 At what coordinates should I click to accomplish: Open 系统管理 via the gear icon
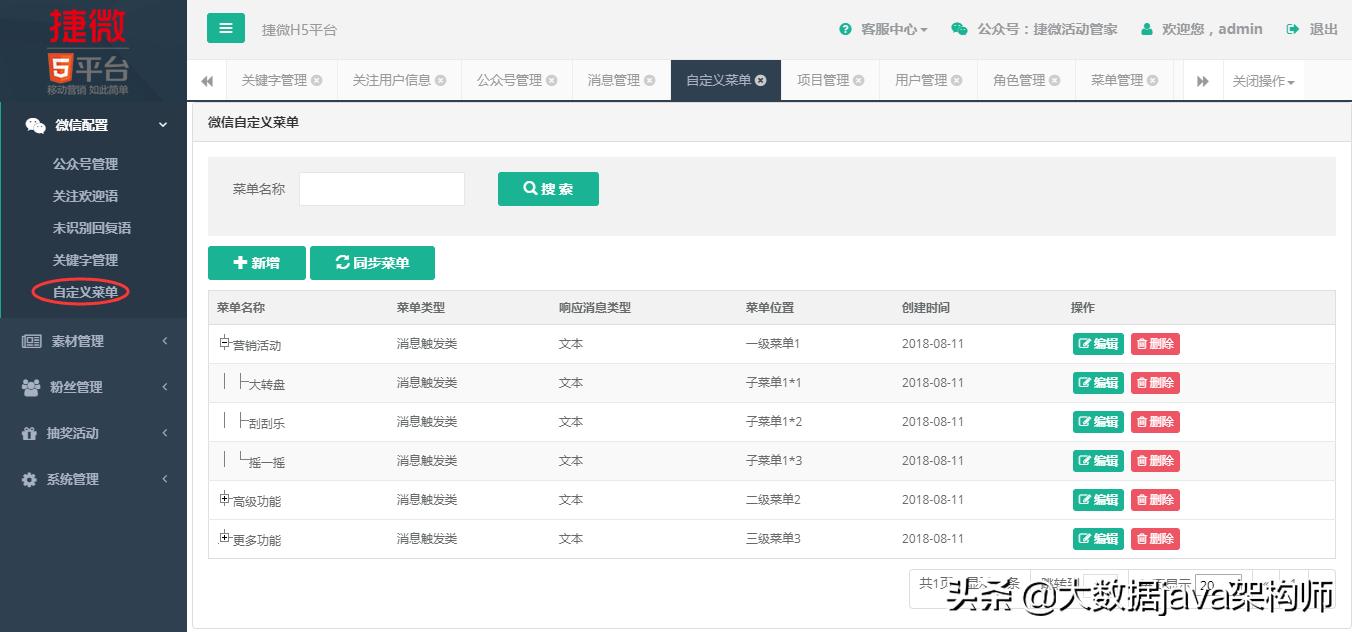pyautogui.click(x=28, y=479)
